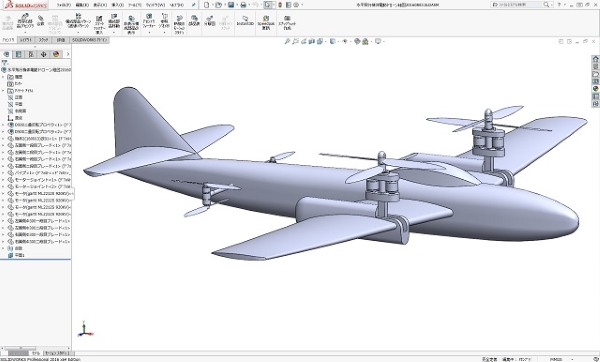Screen dimensions: 600x362
Task: Expand the 履歴 history folder in tree
Action: (x=3, y=77)
